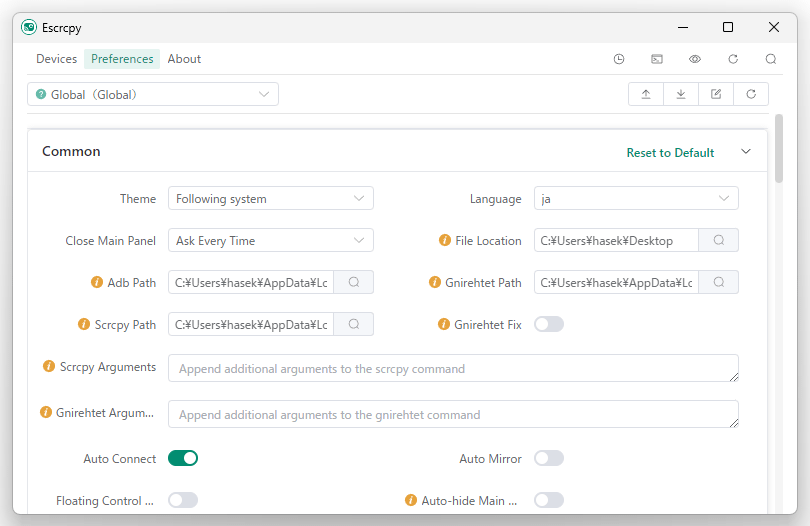Viewport: 810px width, 526px height.
Task: Click the eye preview icon in toolbar
Action: 695,59
